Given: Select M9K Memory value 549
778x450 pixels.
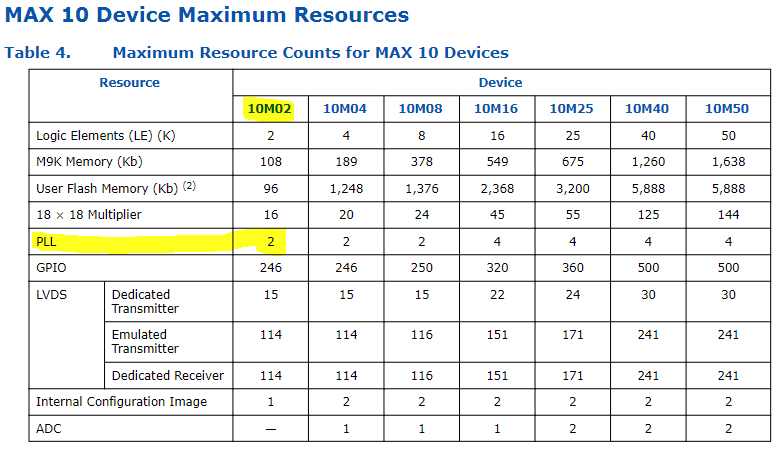Looking at the screenshot, I should point(497,162).
